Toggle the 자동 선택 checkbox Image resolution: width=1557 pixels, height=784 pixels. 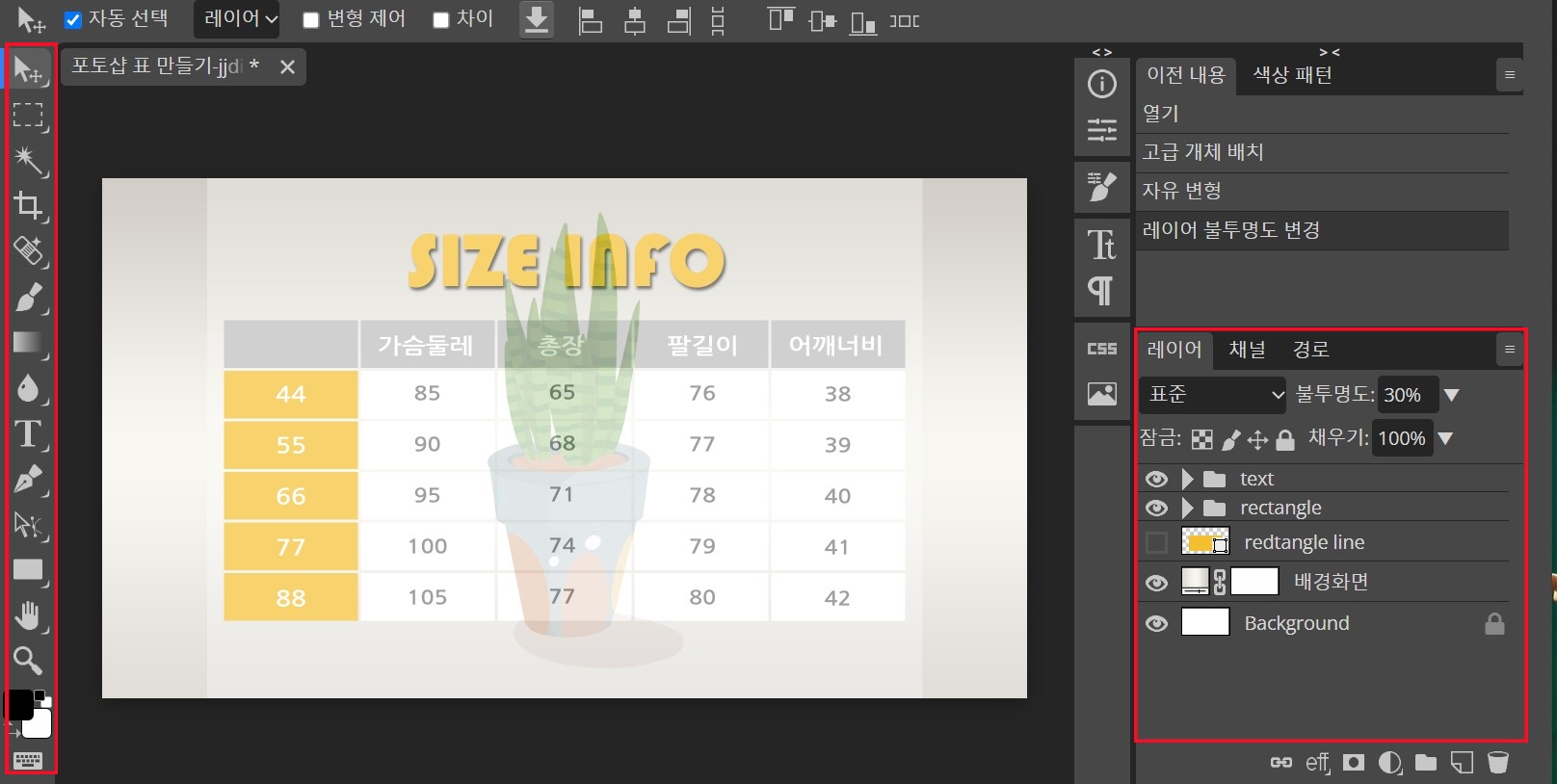[72, 20]
